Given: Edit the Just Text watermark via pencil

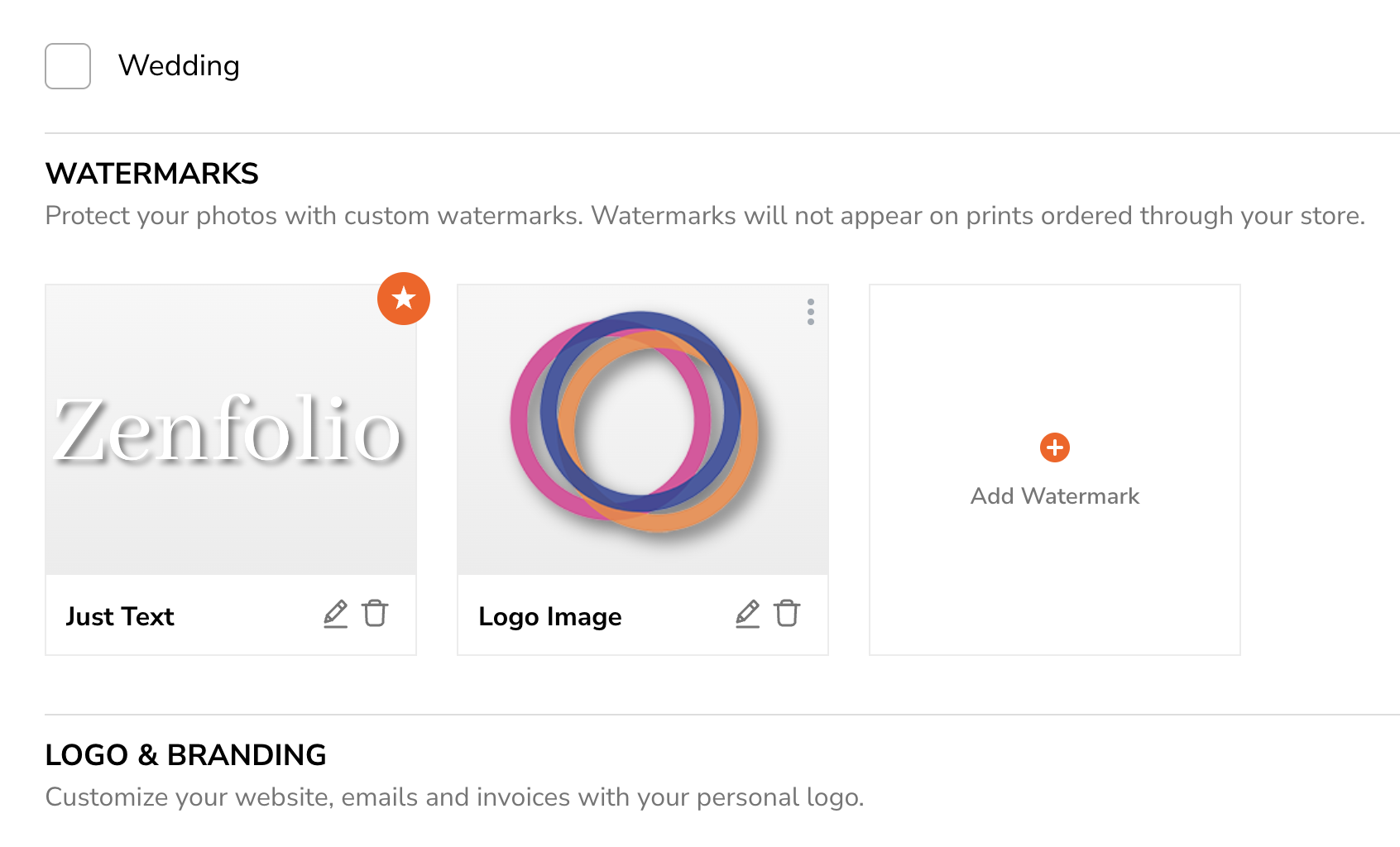Looking at the screenshot, I should 335,615.
